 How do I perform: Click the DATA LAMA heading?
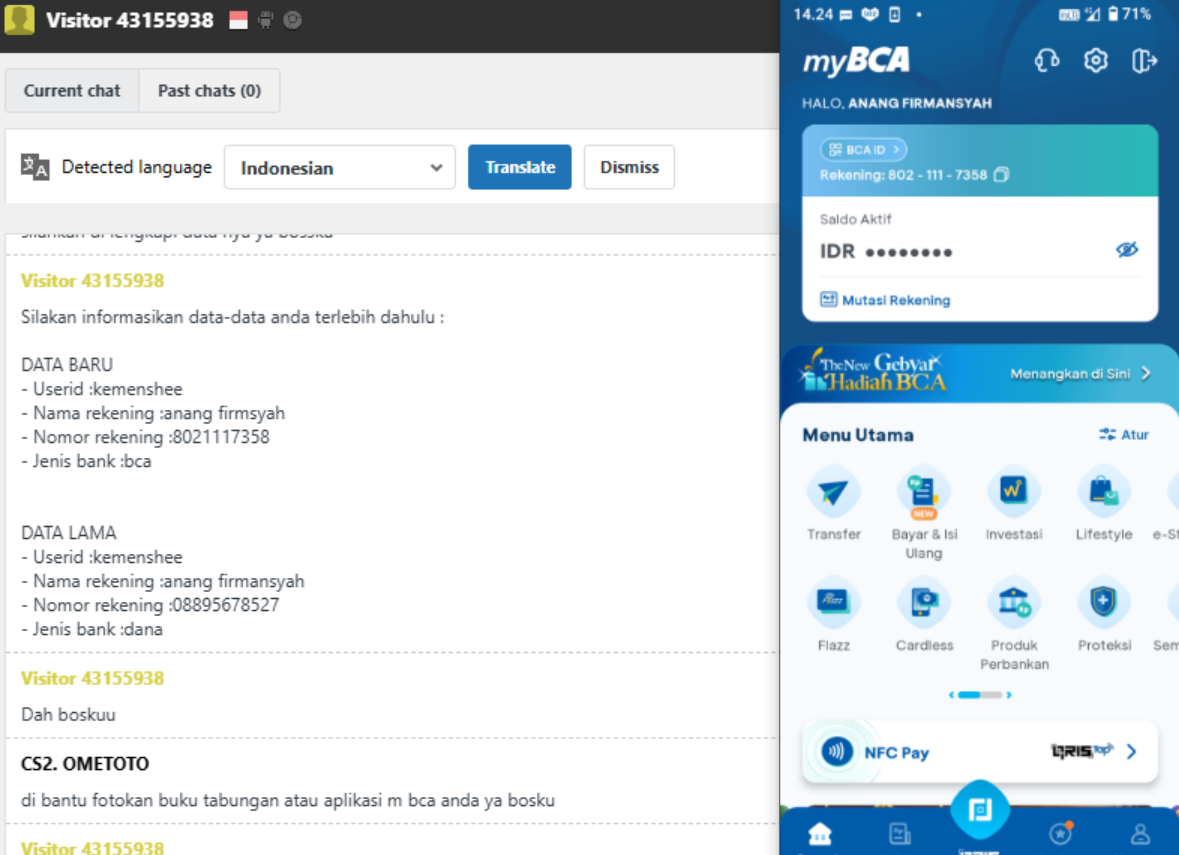(x=68, y=533)
